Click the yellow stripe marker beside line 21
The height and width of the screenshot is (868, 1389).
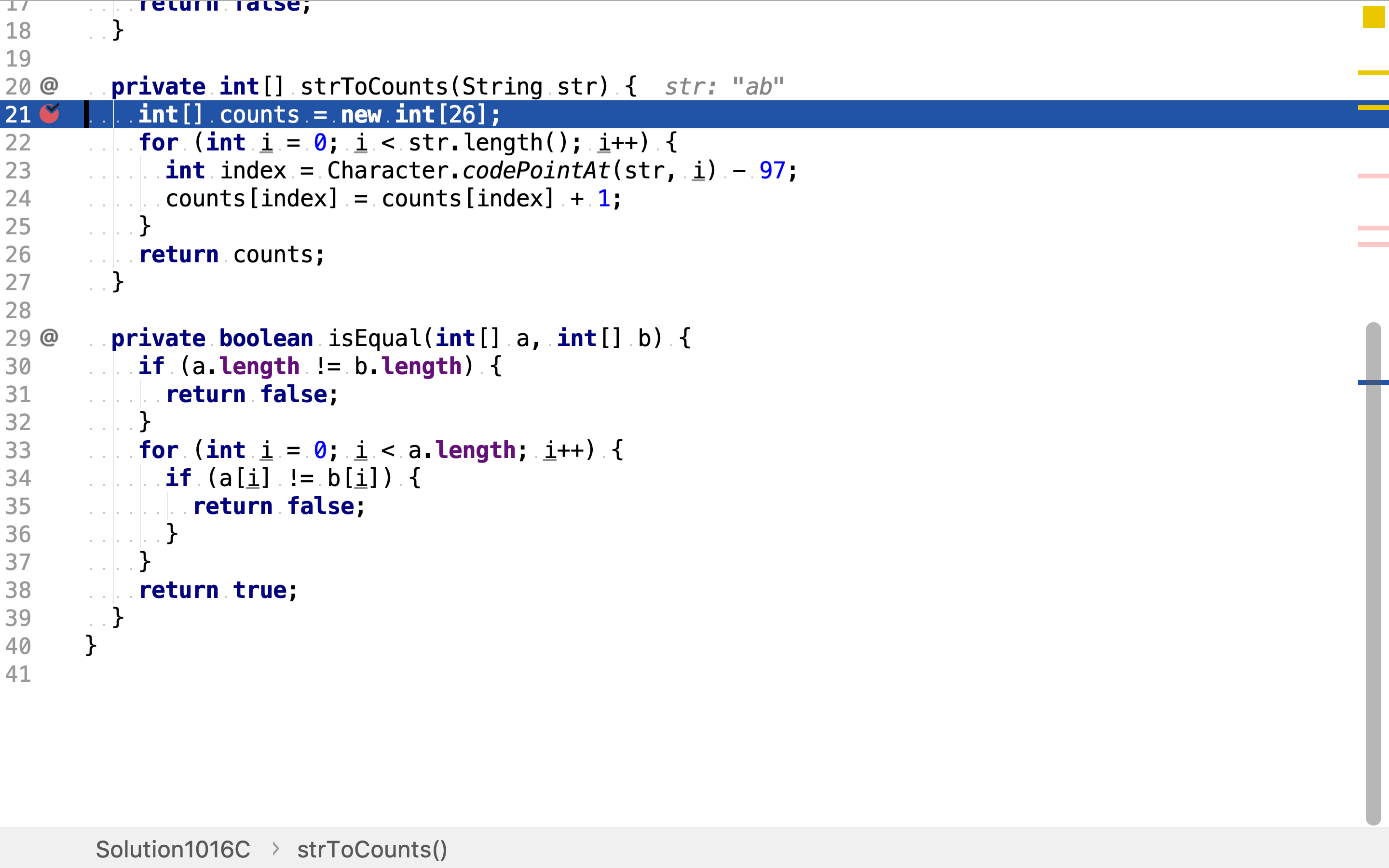tap(1373, 108)
